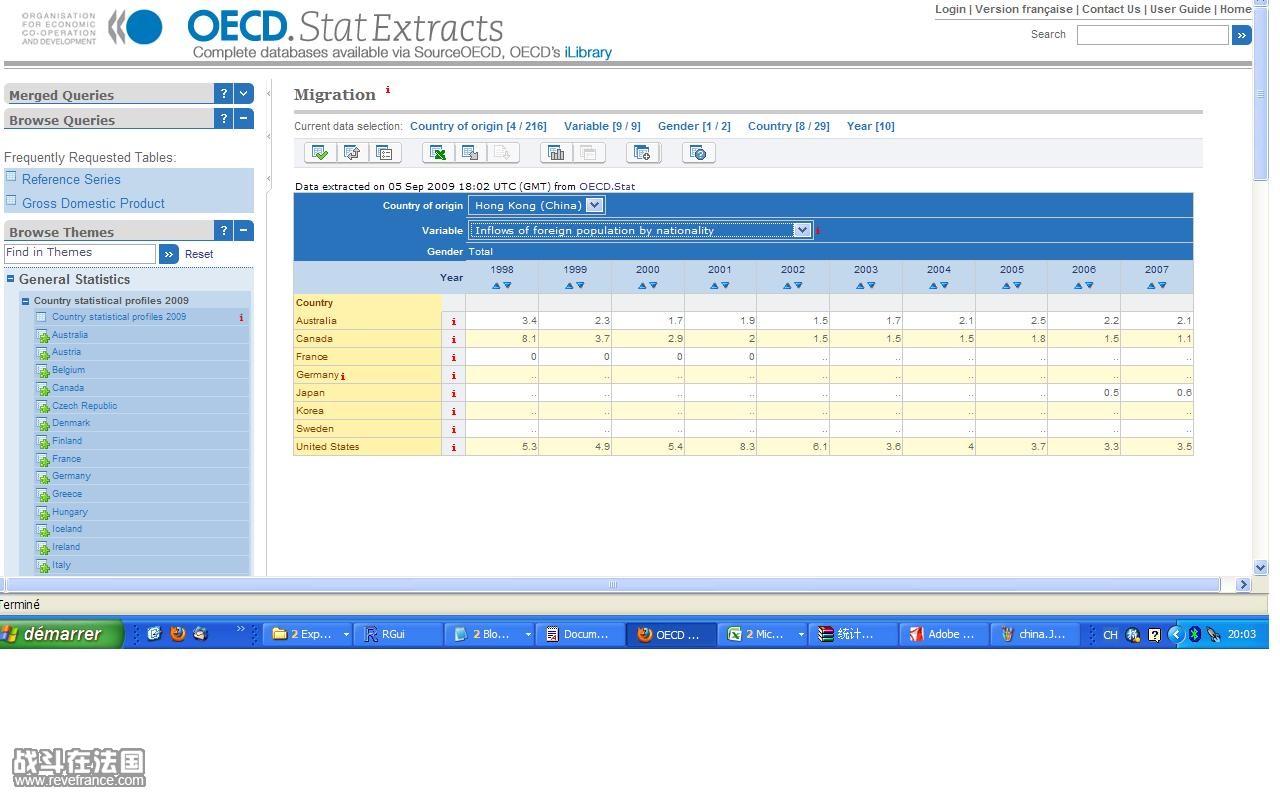
Task: Open Firefox from the quick launch bar
Action: (178, 633)
